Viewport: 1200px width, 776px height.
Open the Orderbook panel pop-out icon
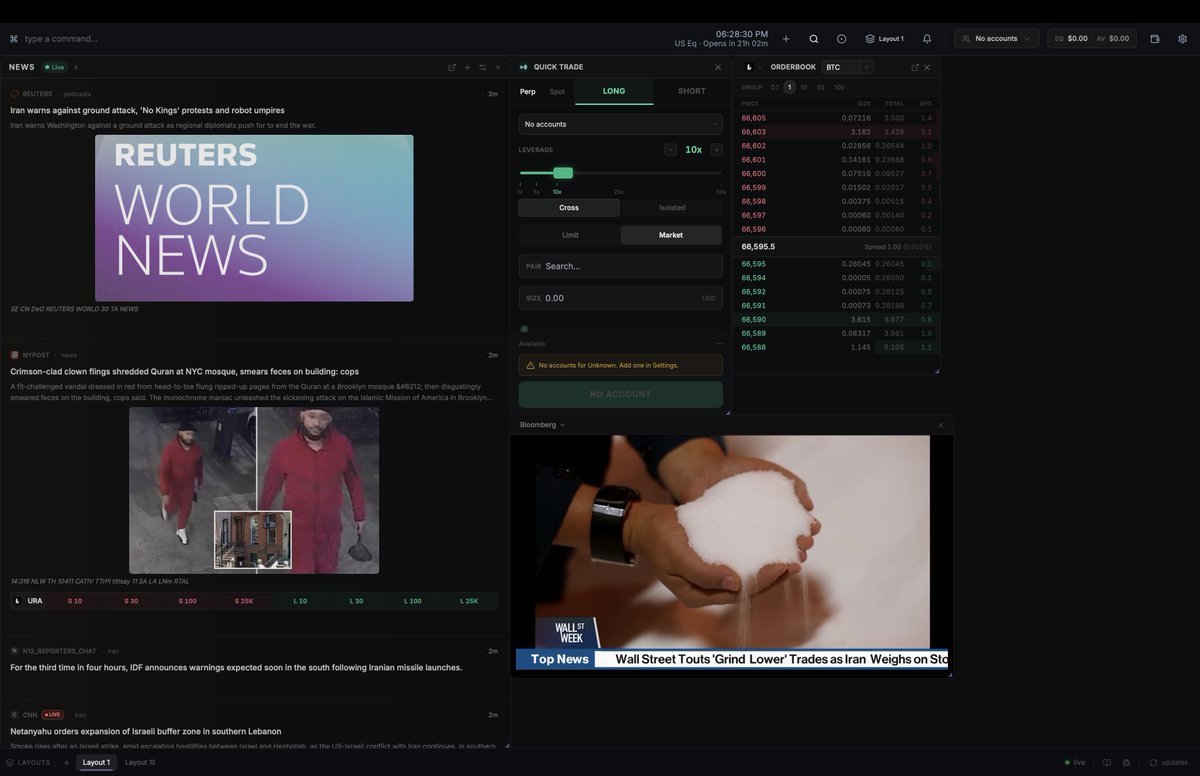[914, 66]
